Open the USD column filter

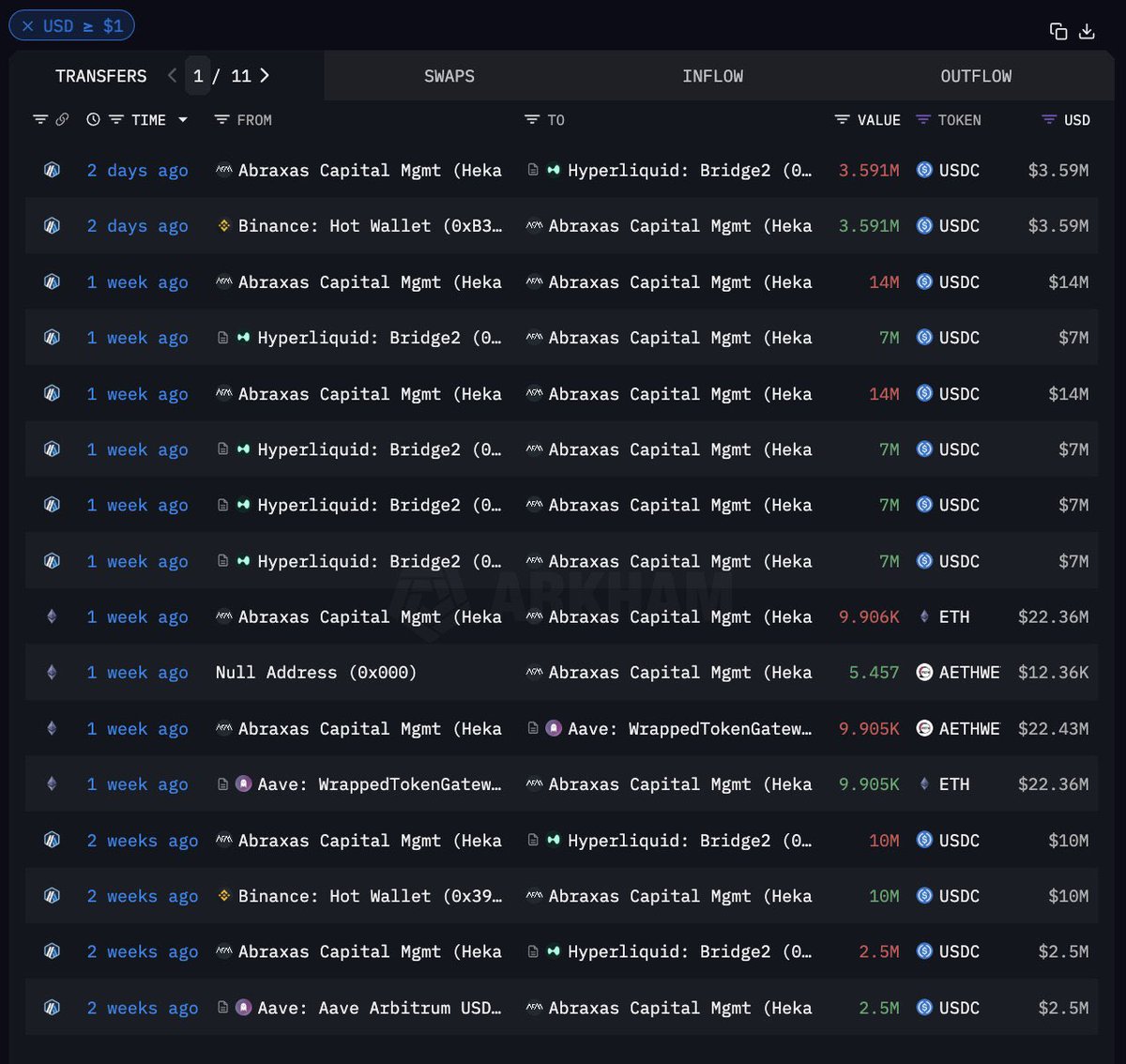pos(1049,120)
